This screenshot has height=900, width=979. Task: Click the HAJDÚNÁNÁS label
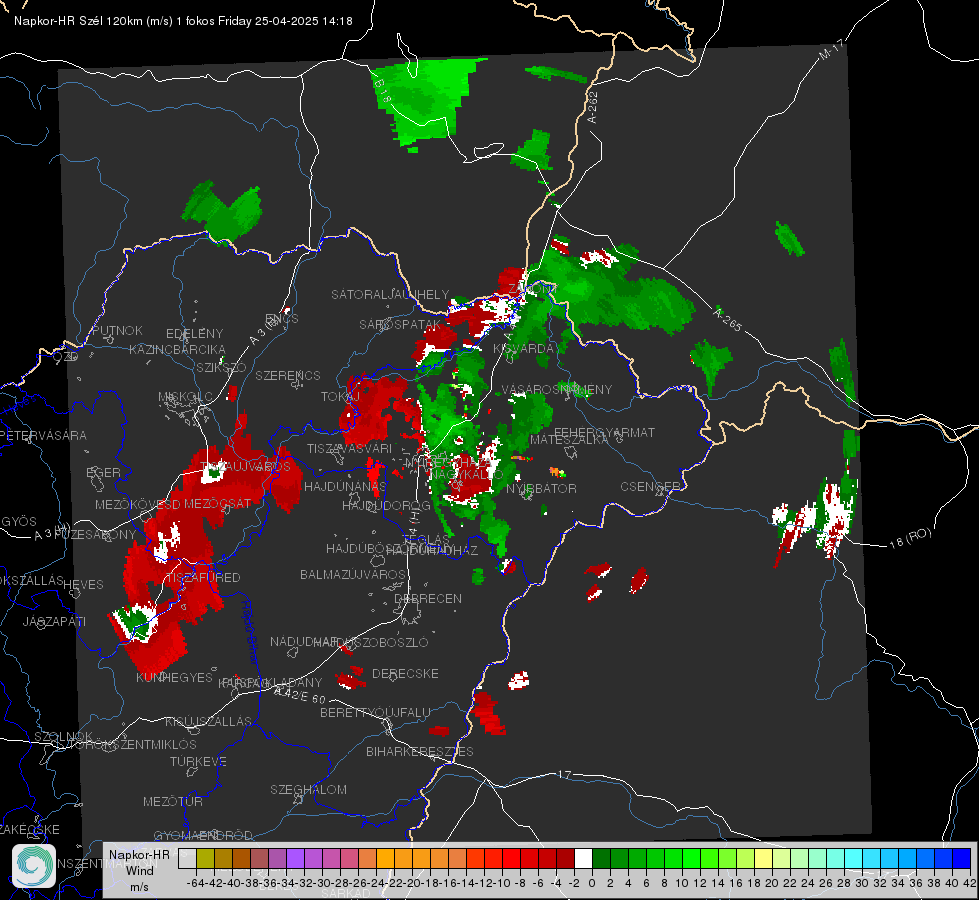point(345,487)
